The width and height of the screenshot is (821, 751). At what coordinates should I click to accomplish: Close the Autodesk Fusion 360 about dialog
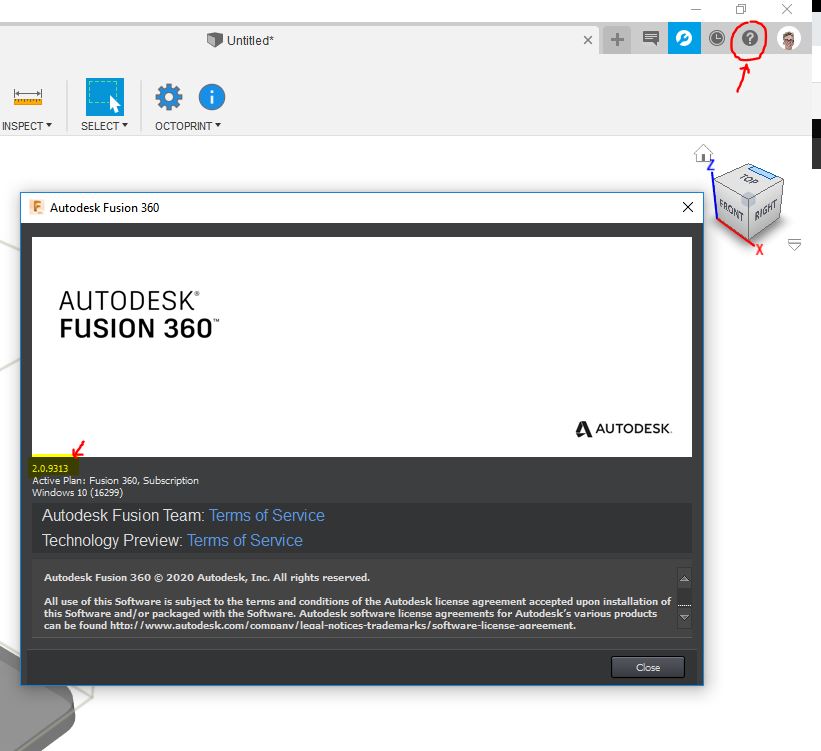click(687, 207)
